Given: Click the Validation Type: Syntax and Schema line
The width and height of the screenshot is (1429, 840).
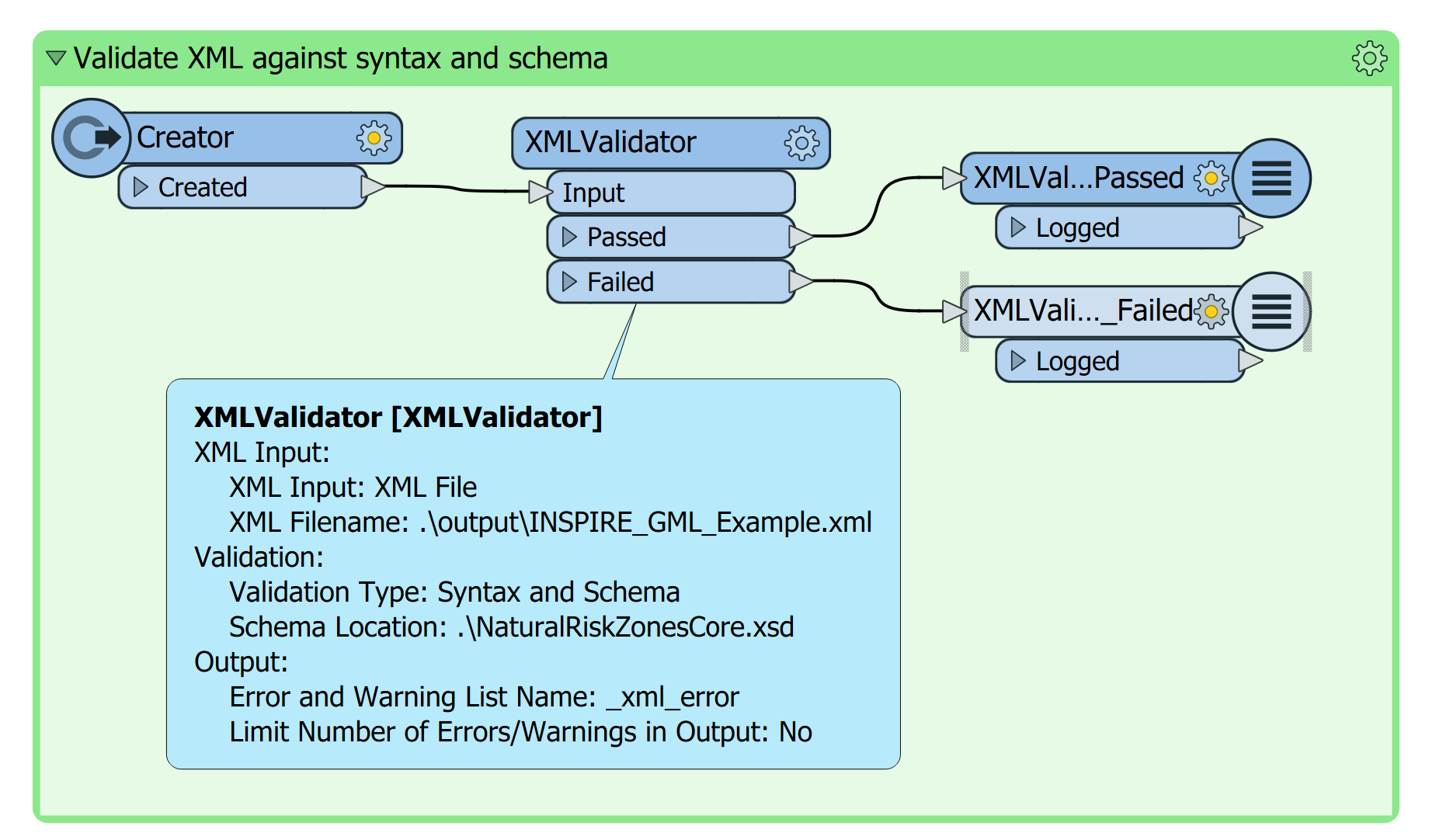Looking at the screenshot, I should click(x=454, y=592).
